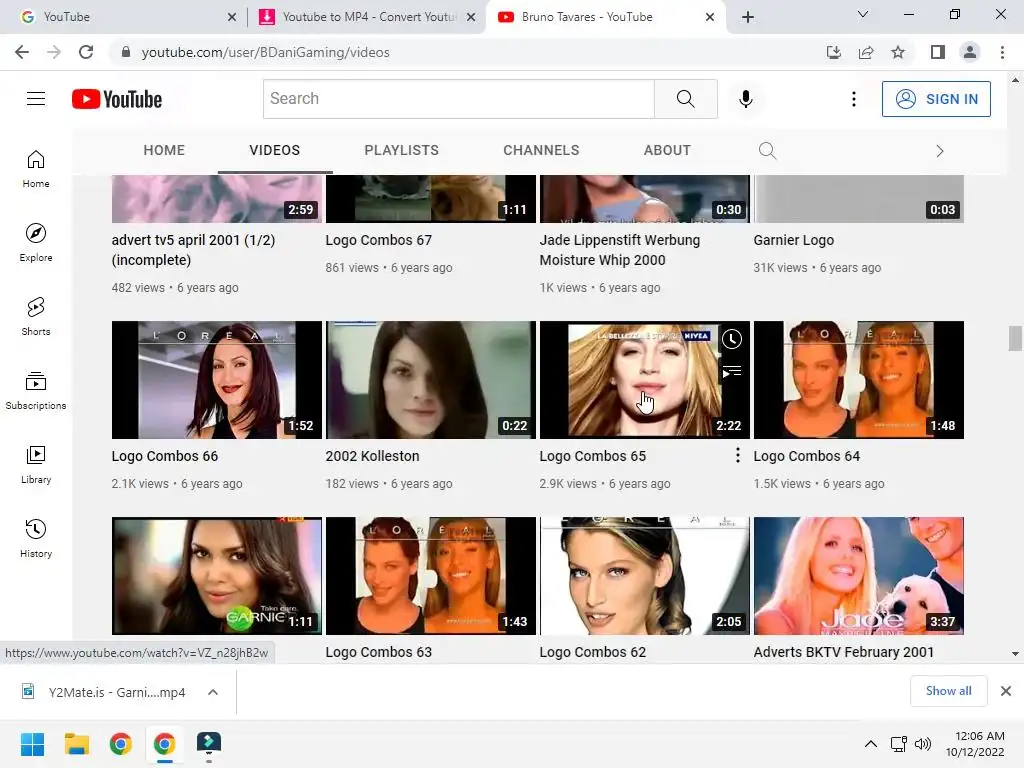This screenshot has height=768, width=1024.
Task: Open the Chrome three-dot menu
Action: click(x=1002, y=52)
